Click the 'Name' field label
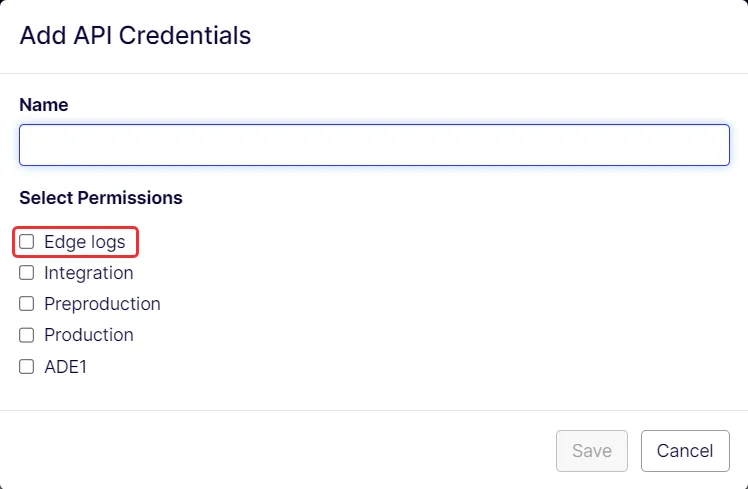The width and height of the screenshot is (748, 489). [43, 104]
